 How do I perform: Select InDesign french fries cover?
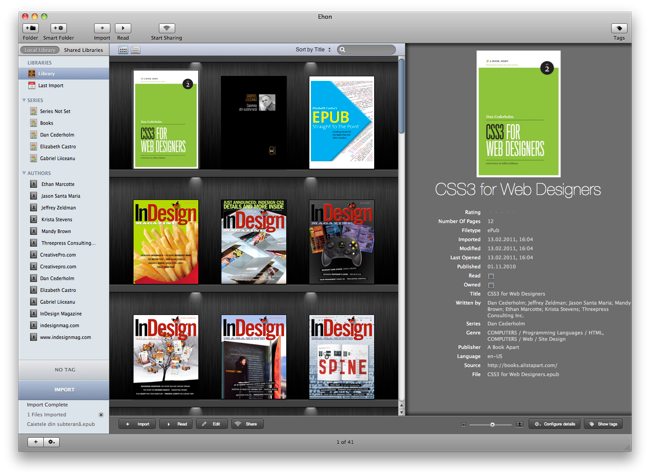(x=166, y=242)
